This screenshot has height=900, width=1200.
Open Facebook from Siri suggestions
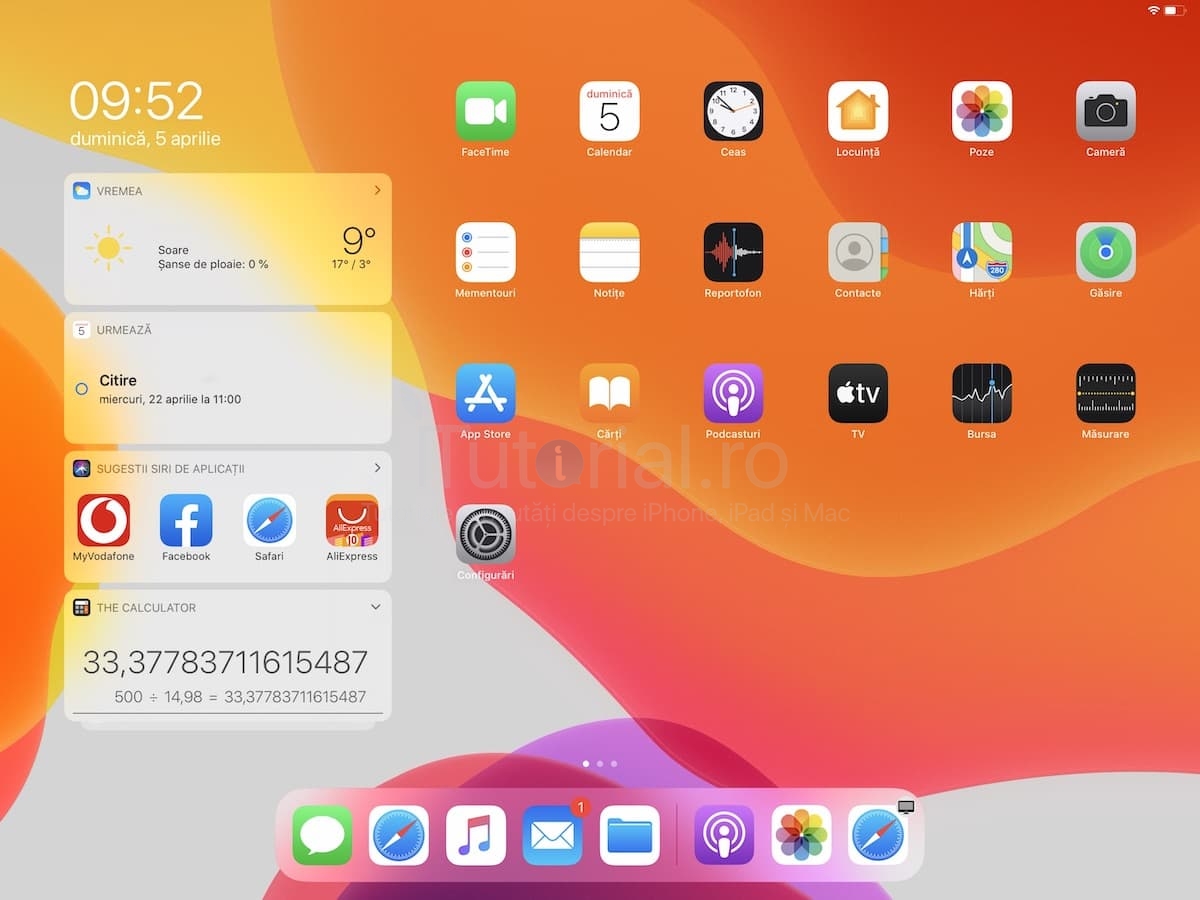186,520
